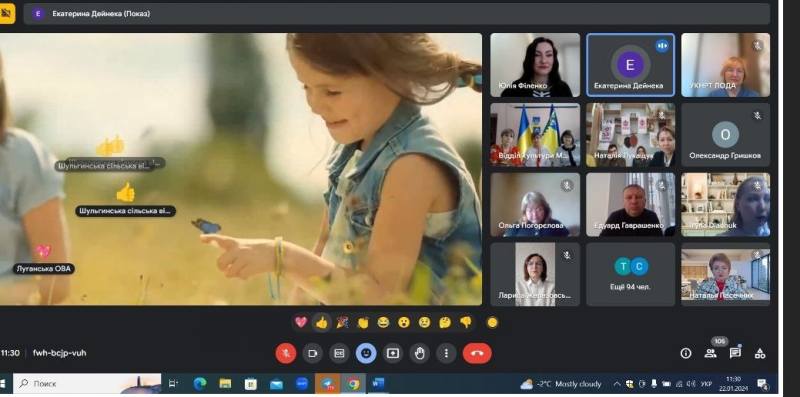Open the chat with everyone panel

pos(735,353)
